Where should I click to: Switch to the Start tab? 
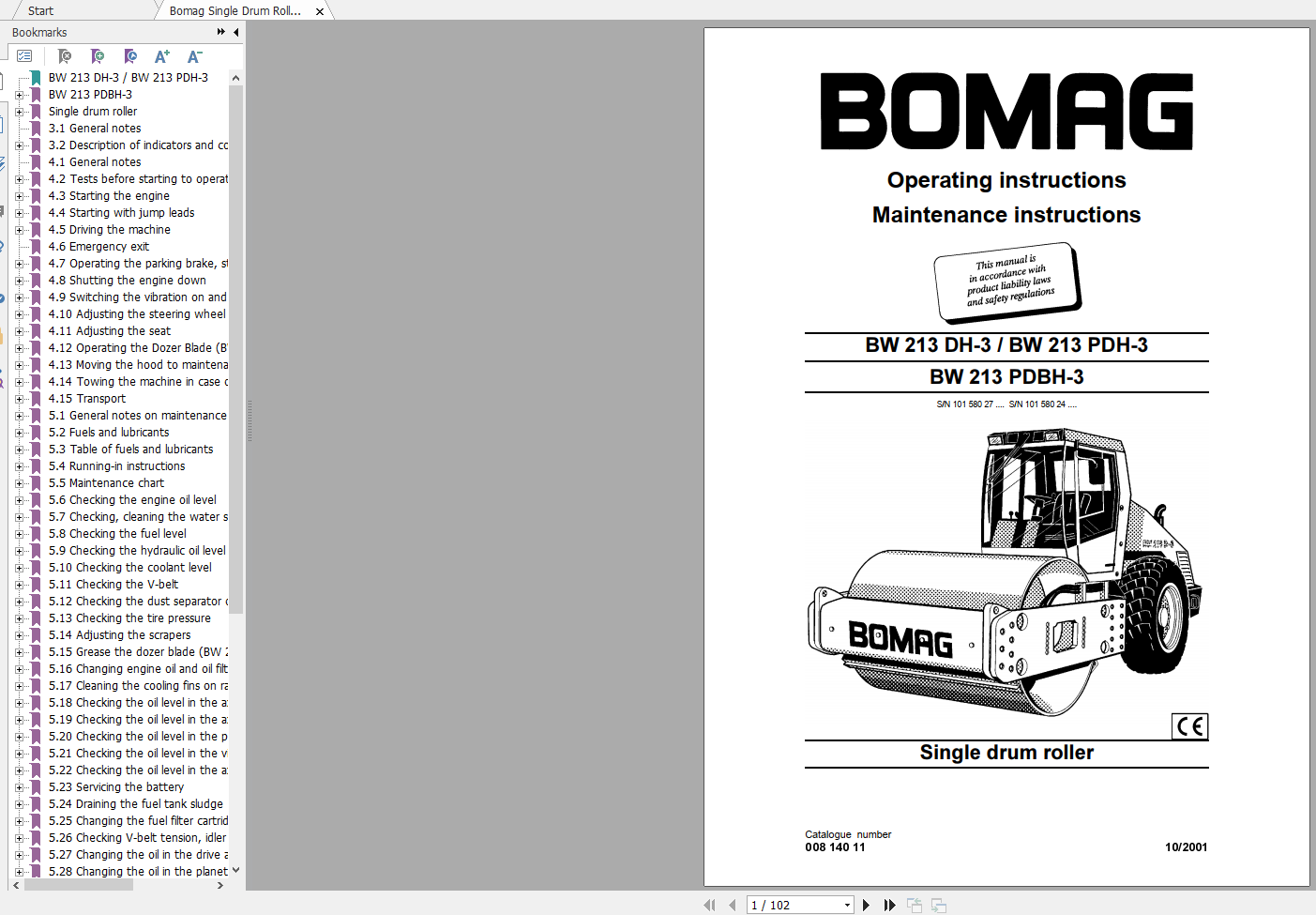point(40,10)
